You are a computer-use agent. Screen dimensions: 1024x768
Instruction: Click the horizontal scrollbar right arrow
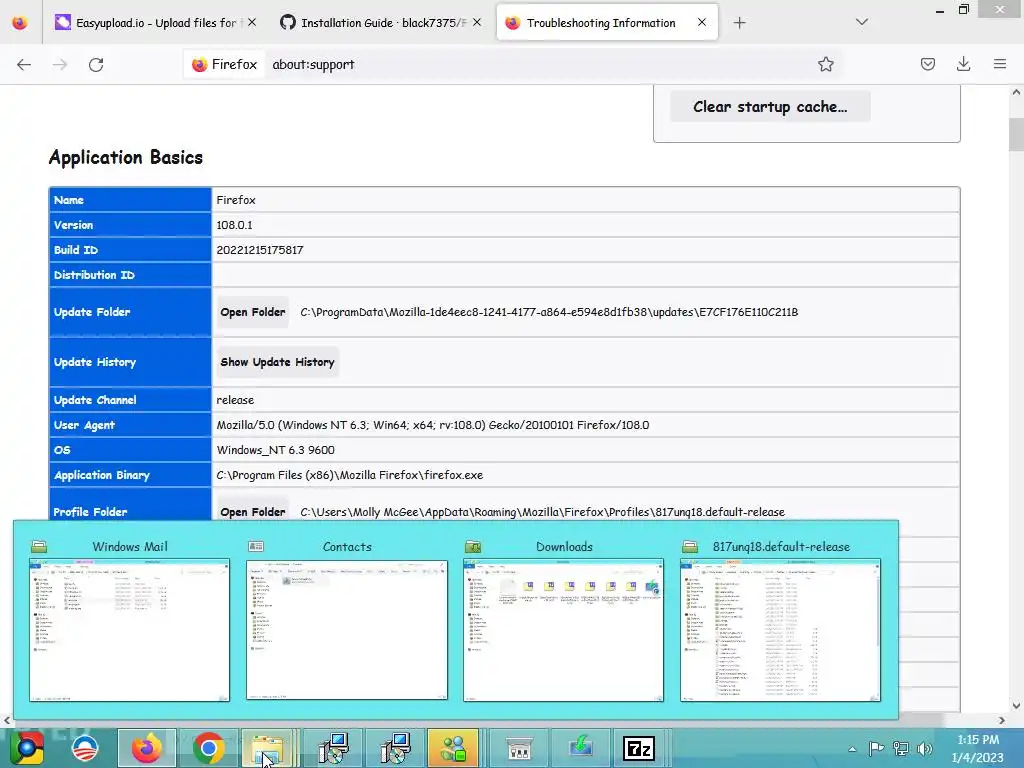[x=1002, y=720]
